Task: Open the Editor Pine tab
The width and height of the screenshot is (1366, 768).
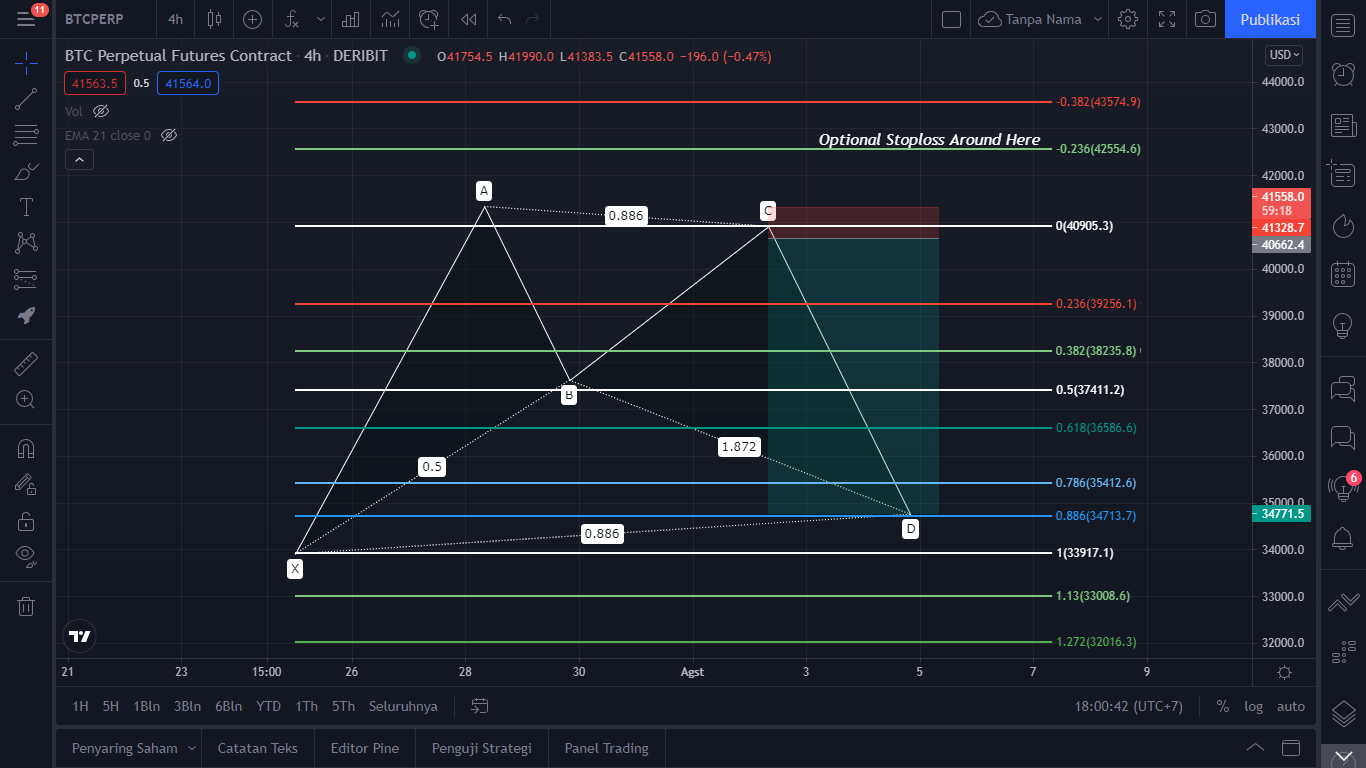Action: 365,748
